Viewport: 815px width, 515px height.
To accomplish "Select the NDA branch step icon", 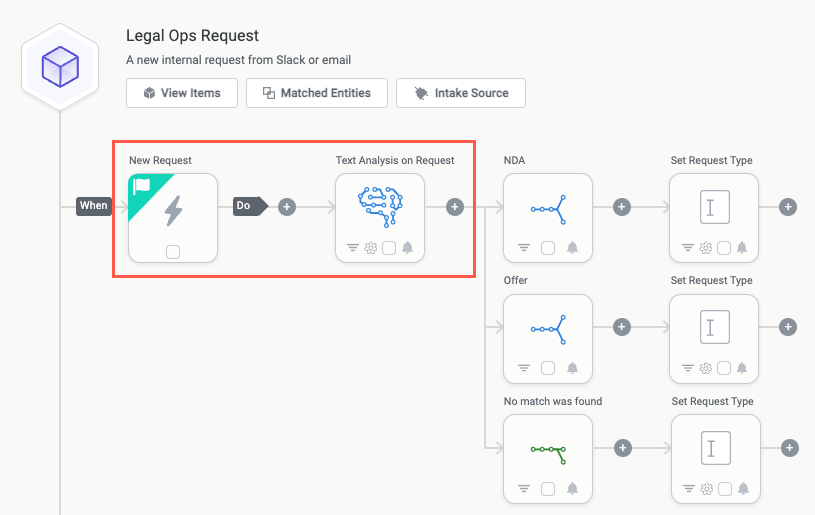I will coord(548,208).
